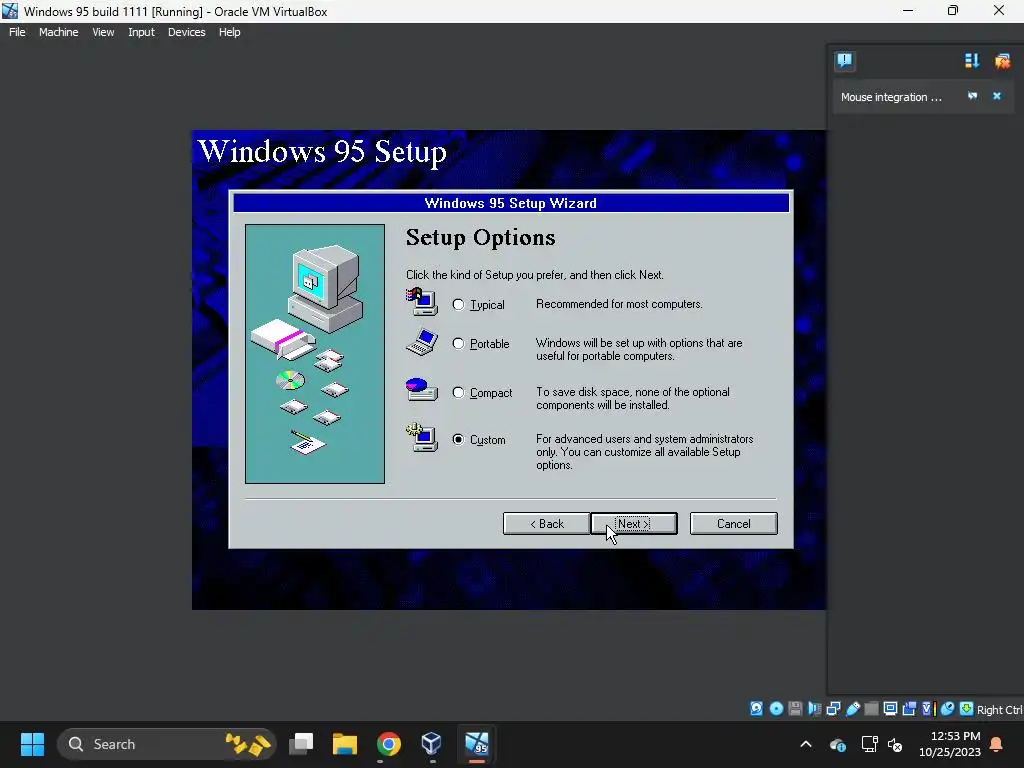Toggle the notification center speech-bubble icon
The height and width of the screenshot is (768, 1024).
pos(844,61)
